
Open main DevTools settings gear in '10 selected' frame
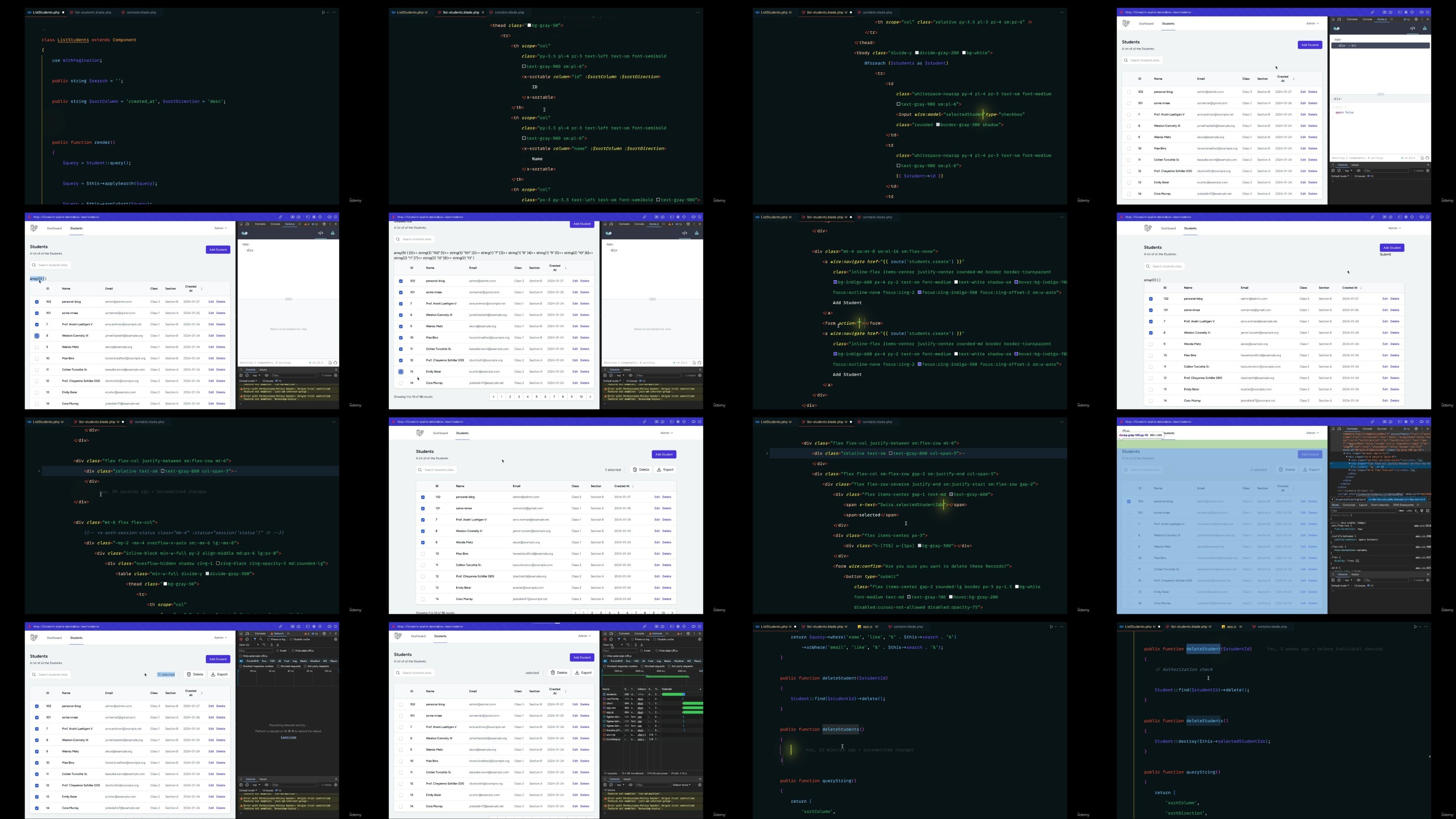click(324, 634)
